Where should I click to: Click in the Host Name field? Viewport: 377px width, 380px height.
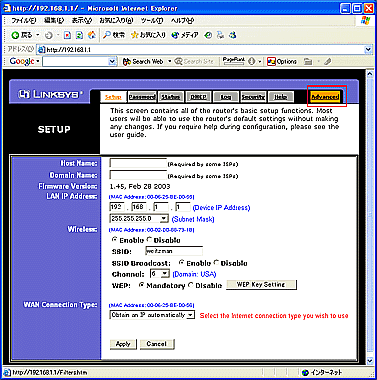[138, 163]
